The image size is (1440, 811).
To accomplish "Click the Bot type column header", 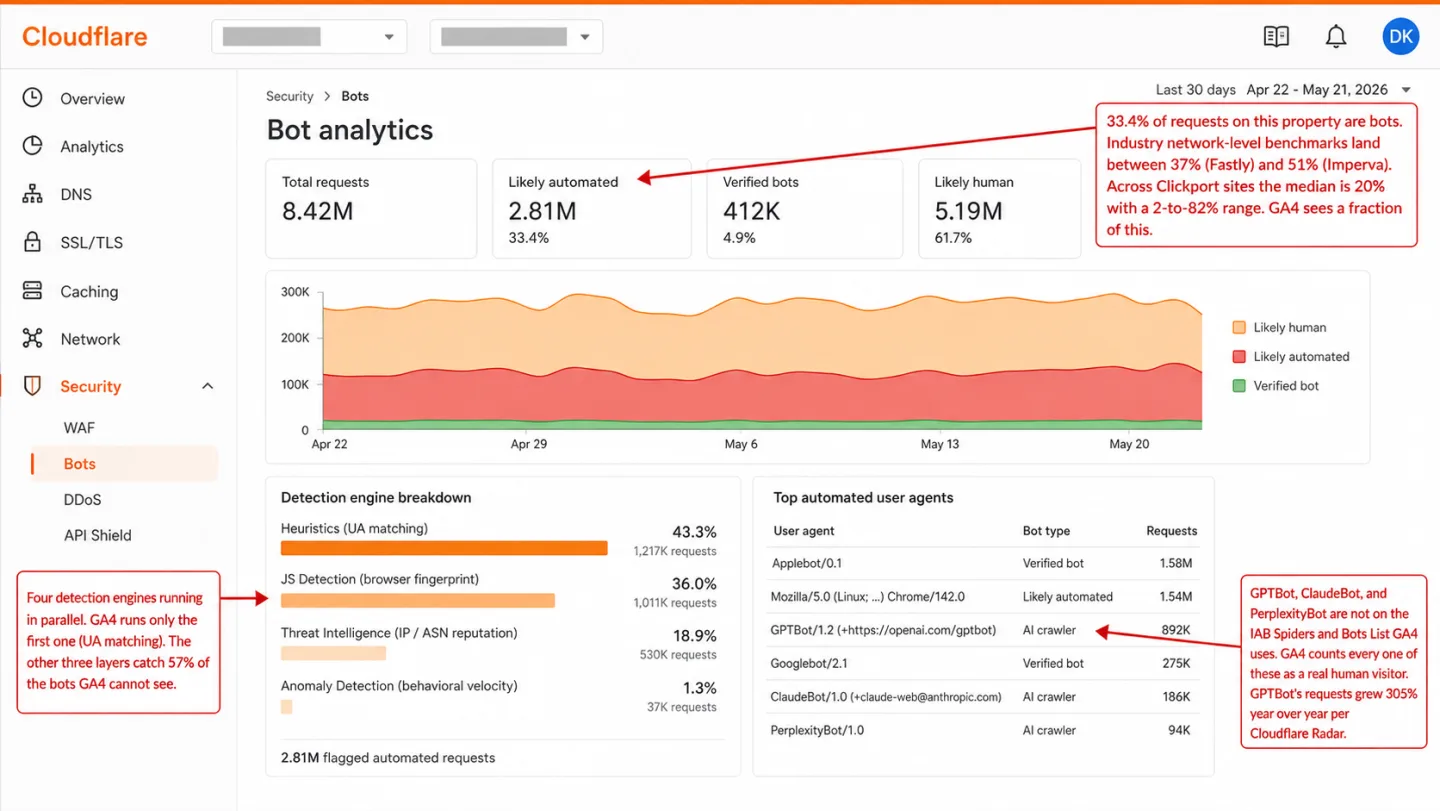I will pos(1046,531).
